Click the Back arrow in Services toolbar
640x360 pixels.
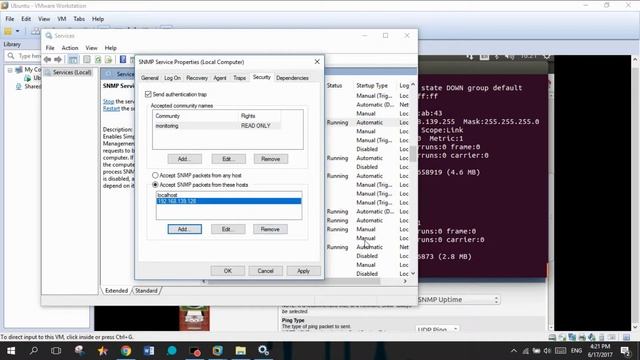click(x=47, y=60)
